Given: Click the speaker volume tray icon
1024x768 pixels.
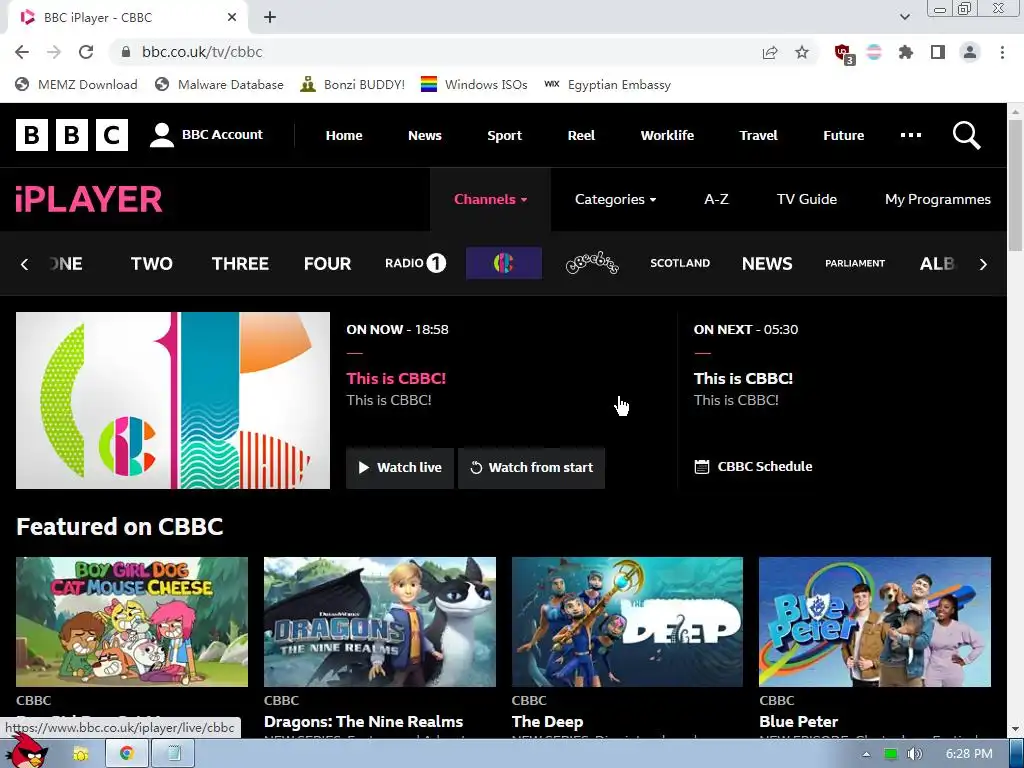Looking at the screenshot, I should [914, 754].
